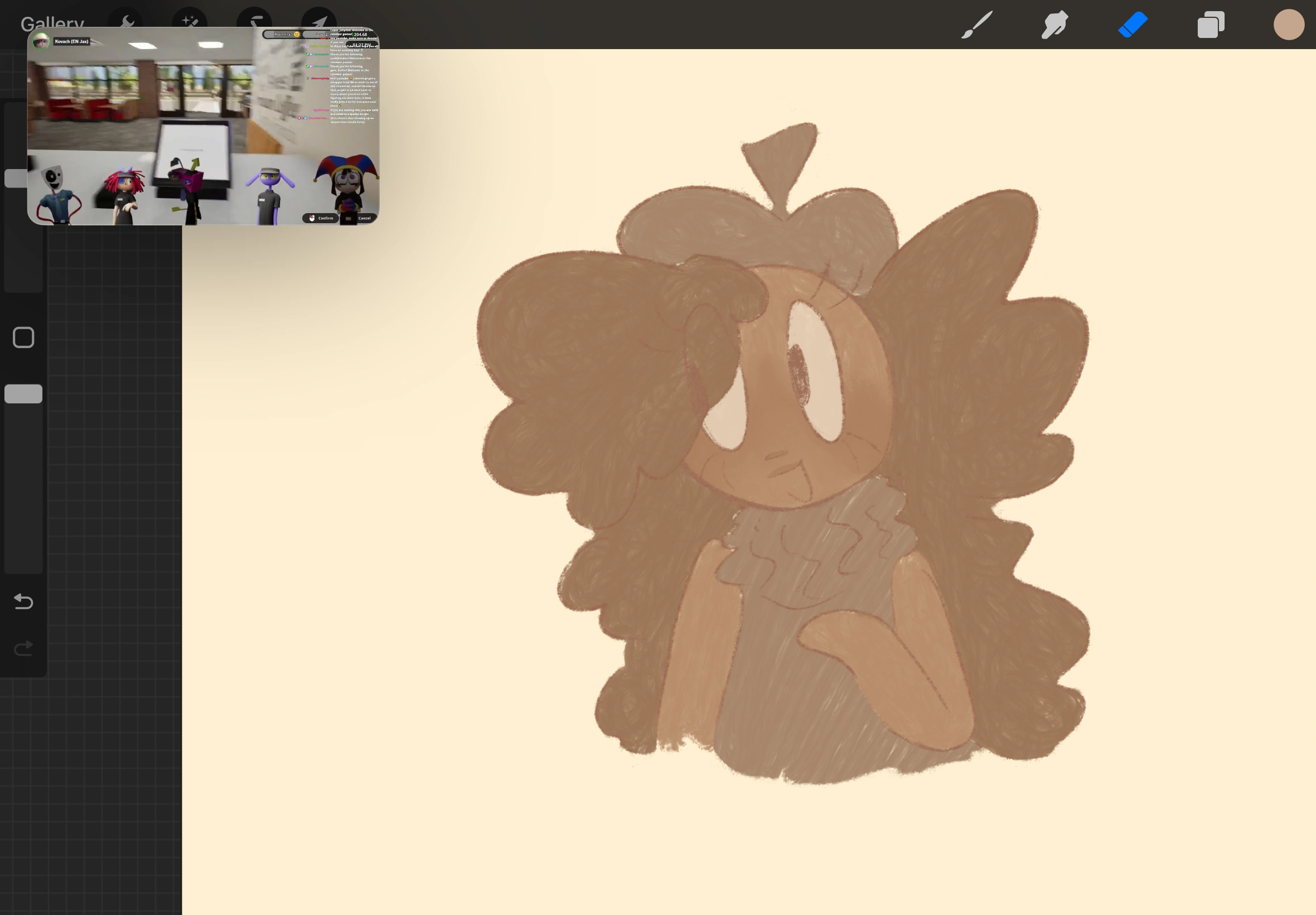
Task: Click the opacity slider handle
Action: [23, 394]
